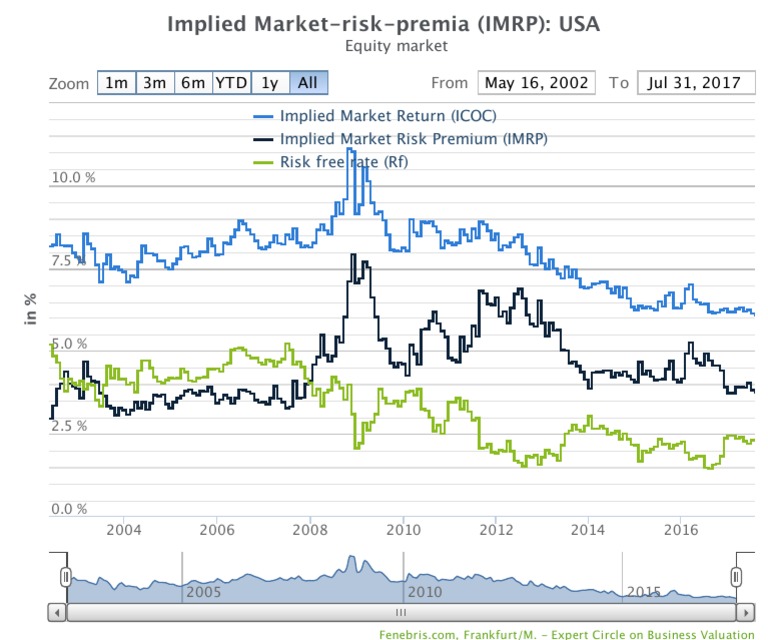This screenshot has height=640, width=768.
Task: Click the left navigator range handle
Action: pos(66,577)
